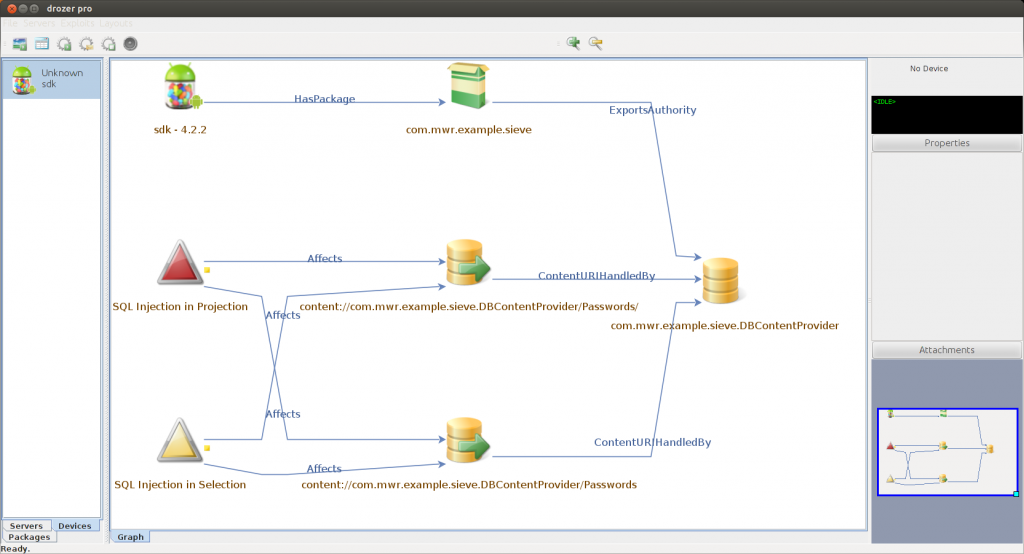
Task: Zoom in using the green magnifier icon
Action: click(x=573, y=43)
